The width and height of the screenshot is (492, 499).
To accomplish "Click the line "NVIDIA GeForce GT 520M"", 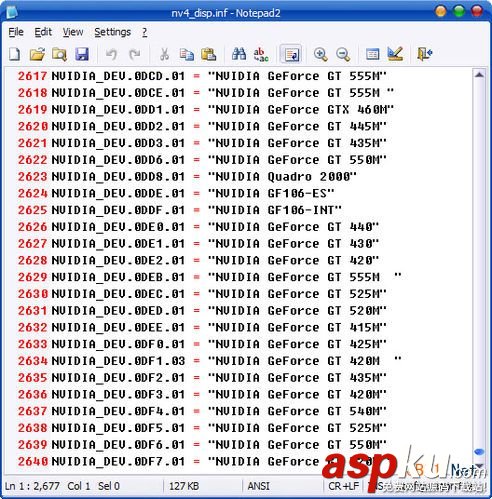I will (x=219, y=310).
